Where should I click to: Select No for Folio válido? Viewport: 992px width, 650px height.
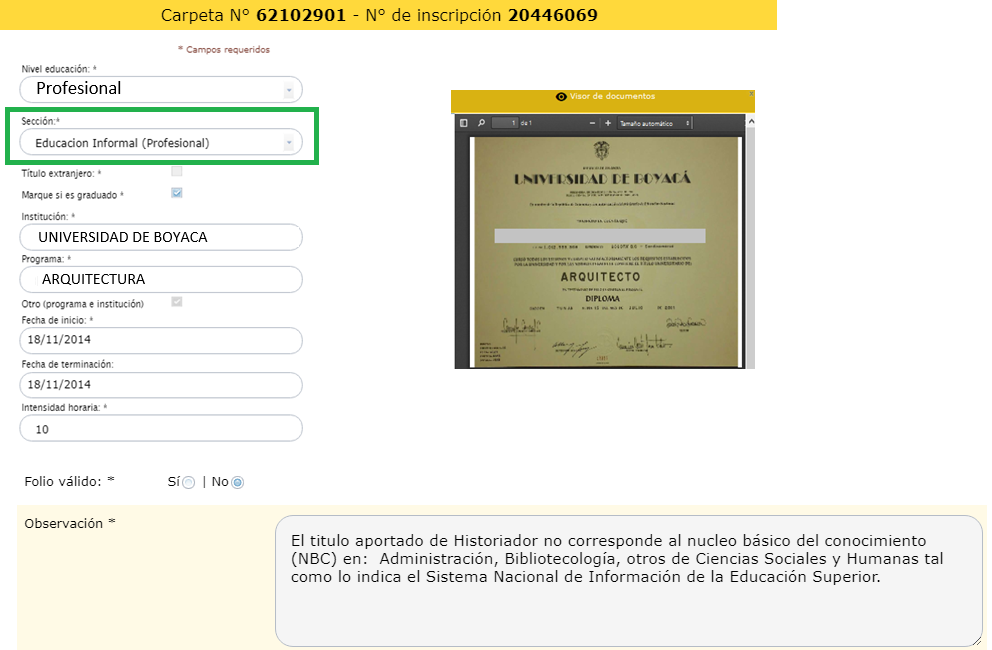tap(237, 482)
